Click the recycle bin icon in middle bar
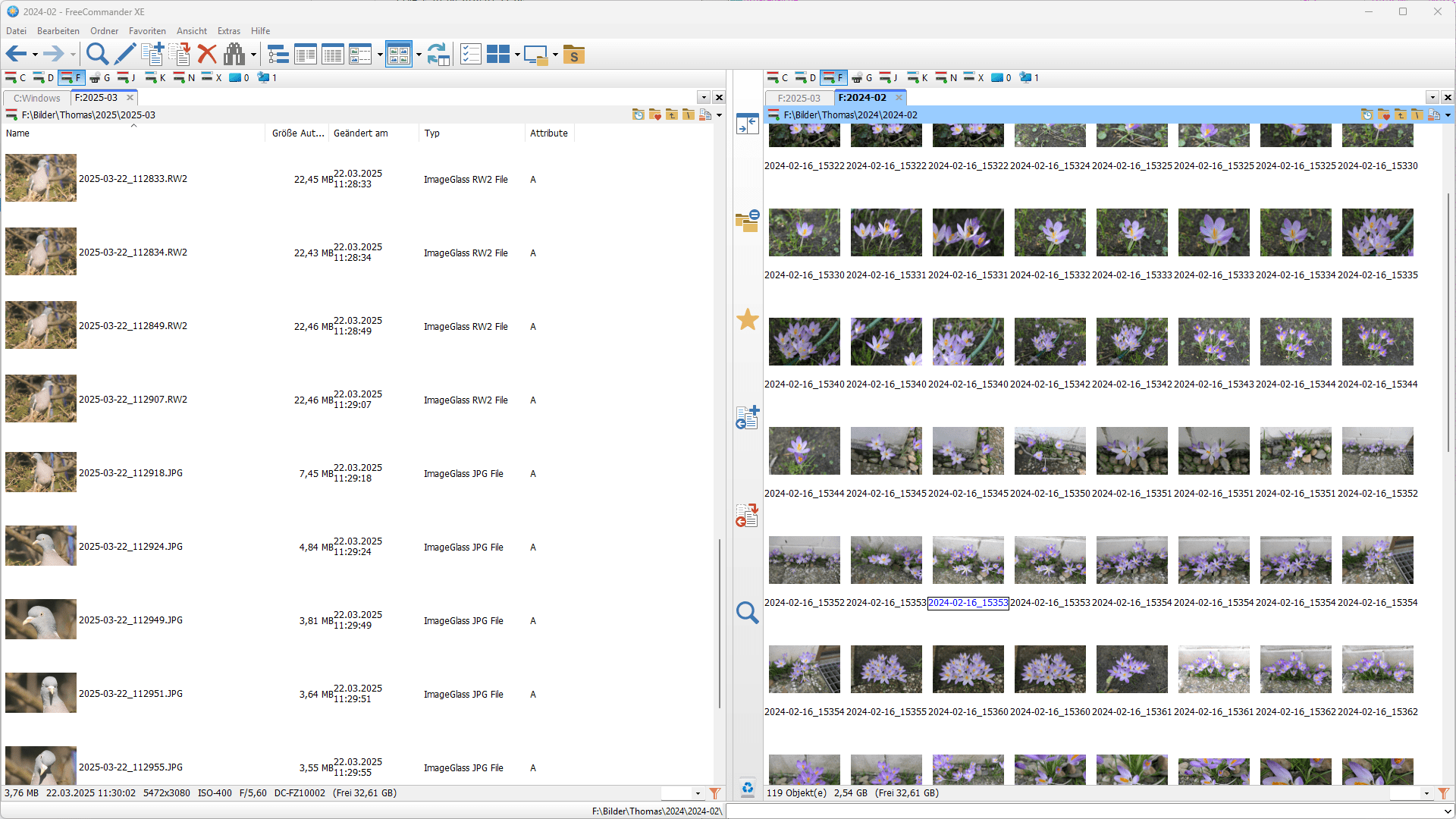The image size is (1456, 819). pos(748,789)
